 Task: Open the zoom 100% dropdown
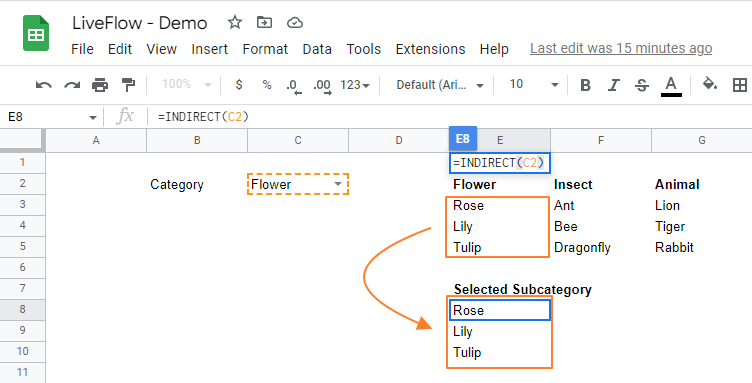(187, 85)
